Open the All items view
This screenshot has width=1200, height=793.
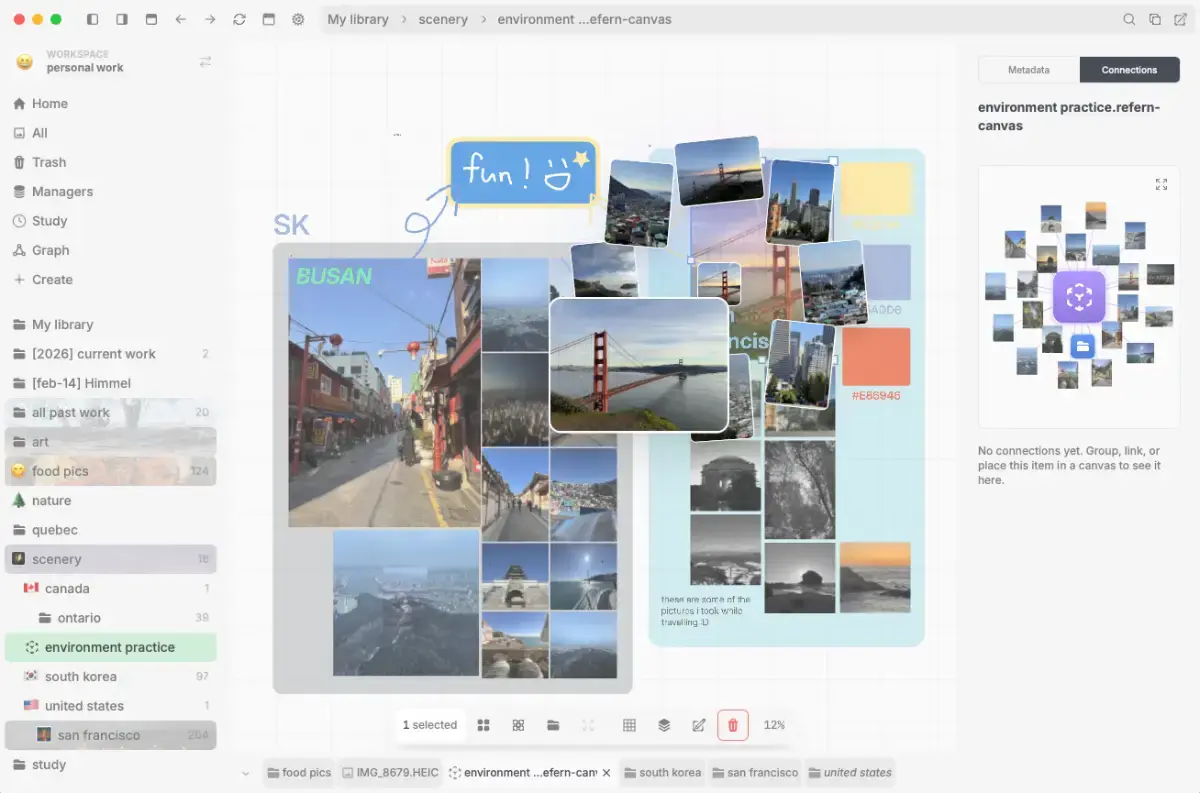pyautogui.click(x=110, y=133)
